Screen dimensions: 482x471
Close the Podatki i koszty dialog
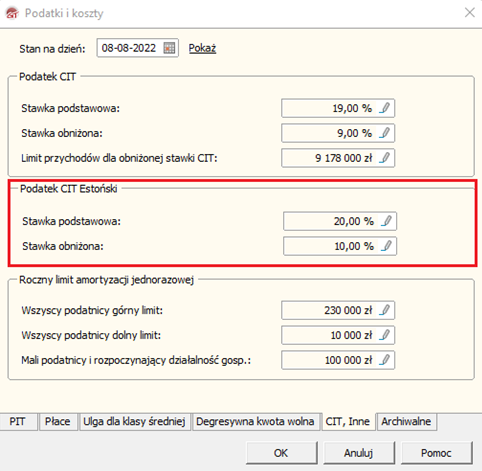point(470,13)
